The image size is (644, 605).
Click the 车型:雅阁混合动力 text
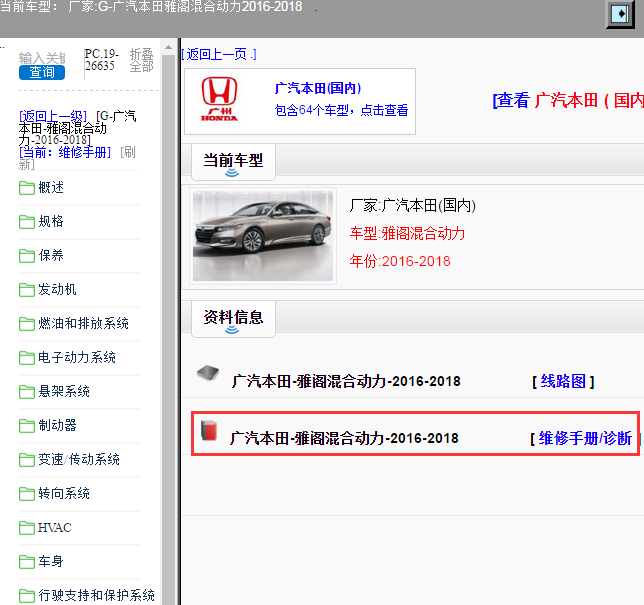point(407,233)
